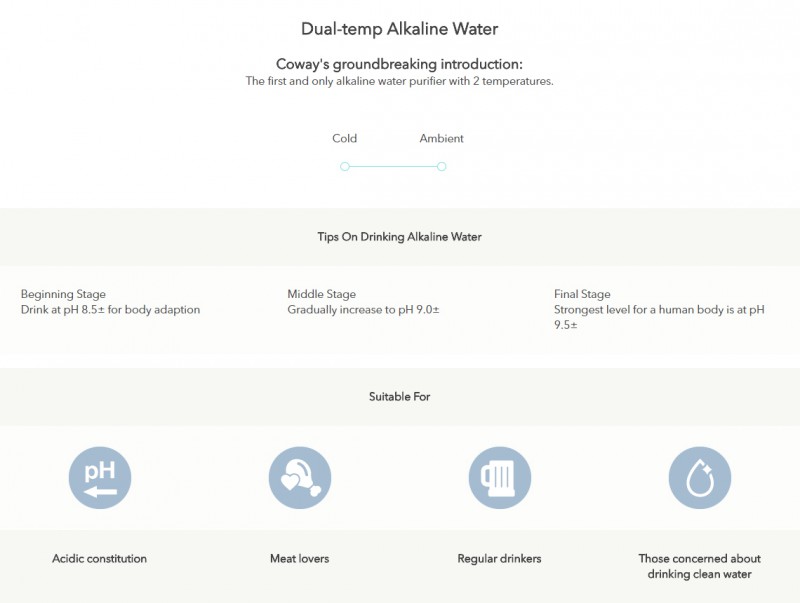Click the Acidic constitution label
The width and height of the screenshot is (800, 603).
99,558
